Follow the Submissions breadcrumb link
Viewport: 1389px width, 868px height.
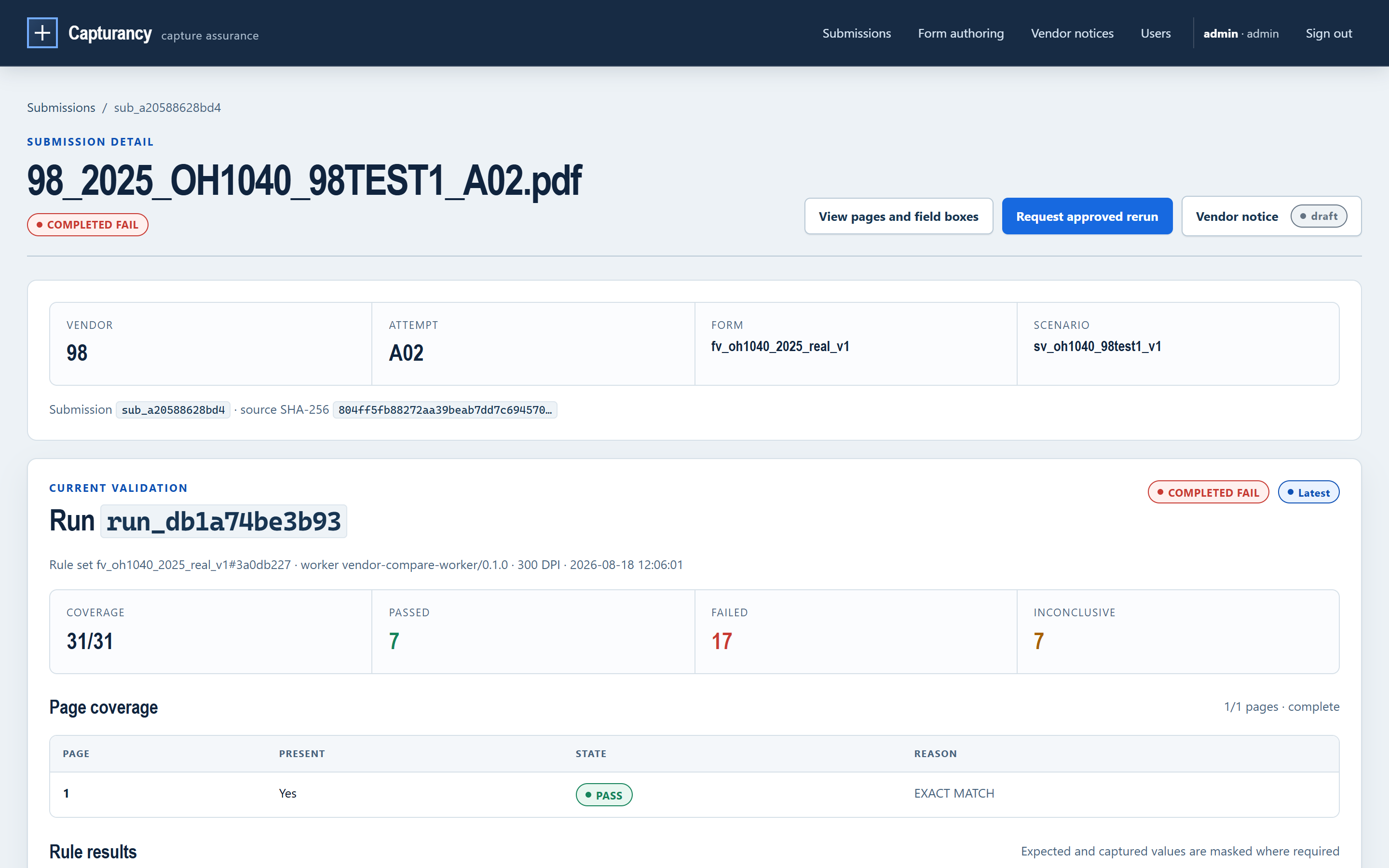[x=61, y=108]
